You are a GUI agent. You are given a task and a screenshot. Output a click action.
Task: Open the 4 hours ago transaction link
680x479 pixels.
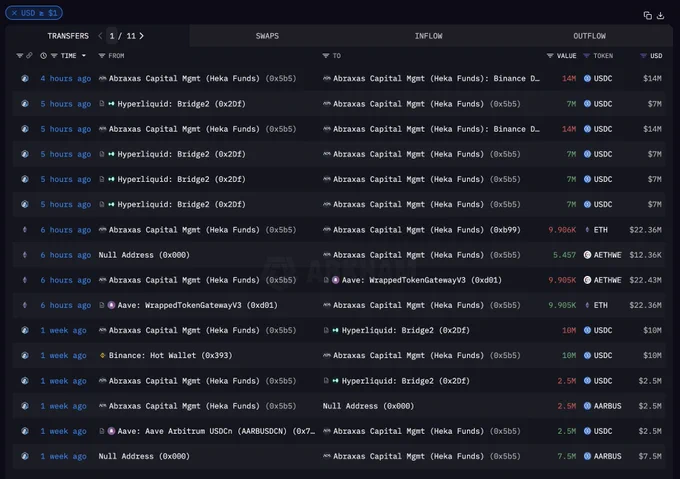pos(65,78)
